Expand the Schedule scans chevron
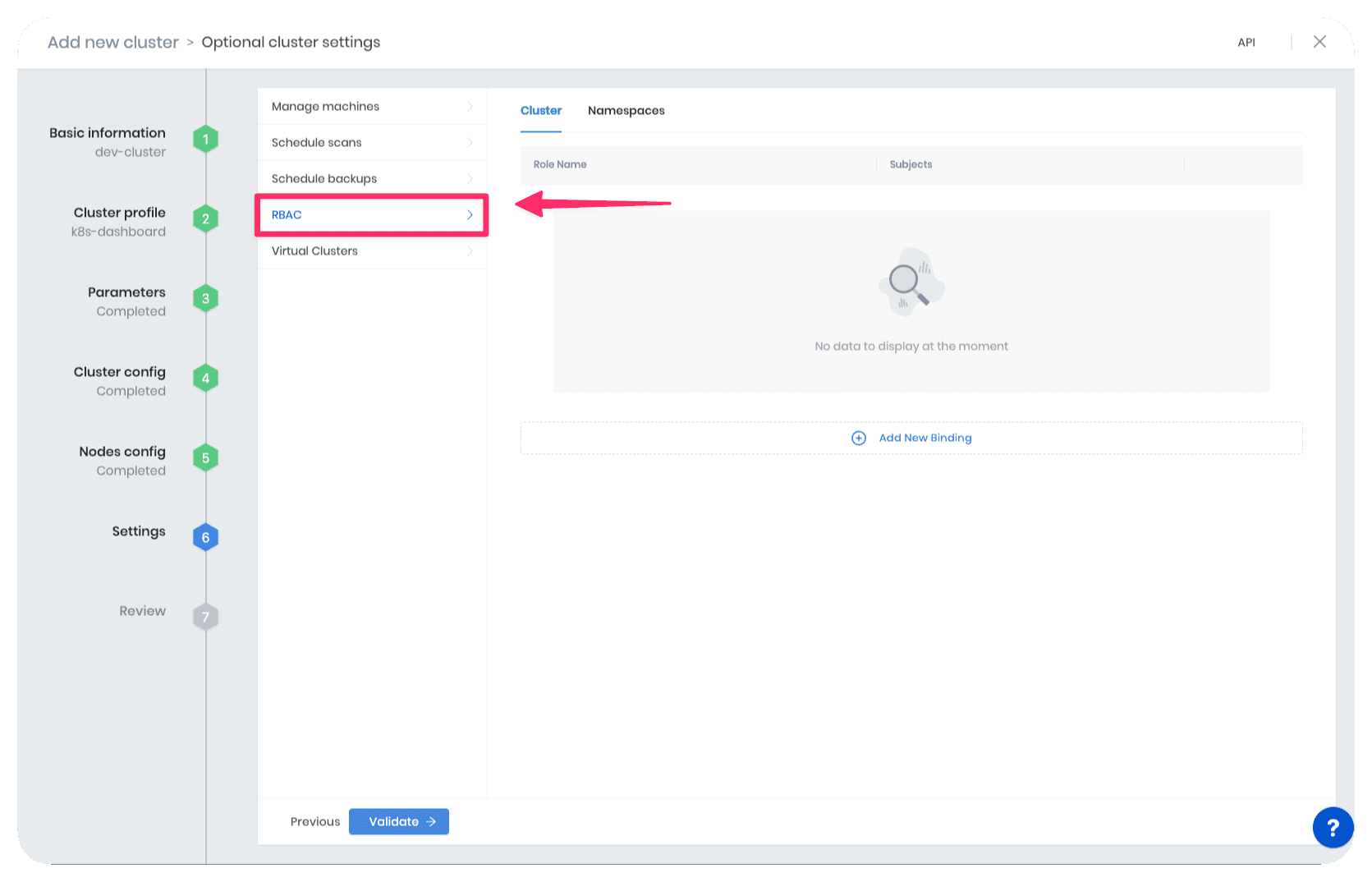 tap(470, 142)
